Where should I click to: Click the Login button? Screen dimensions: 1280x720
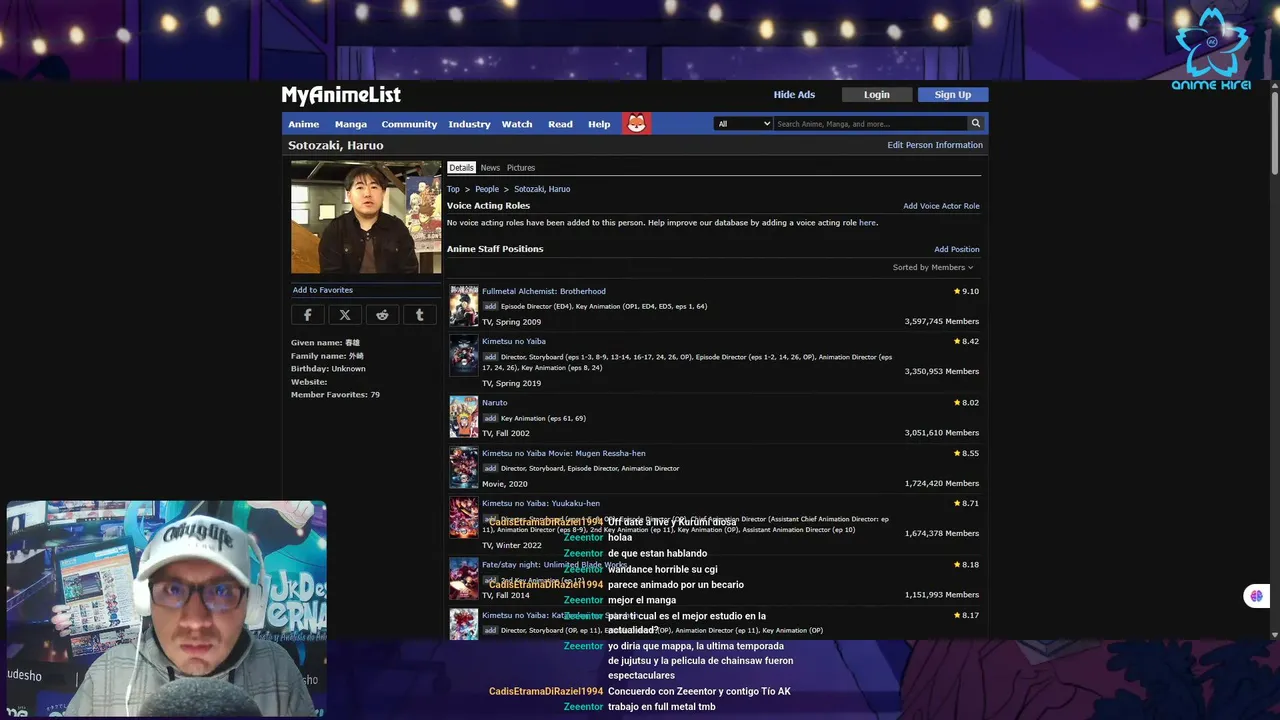(x=877, y=95)
